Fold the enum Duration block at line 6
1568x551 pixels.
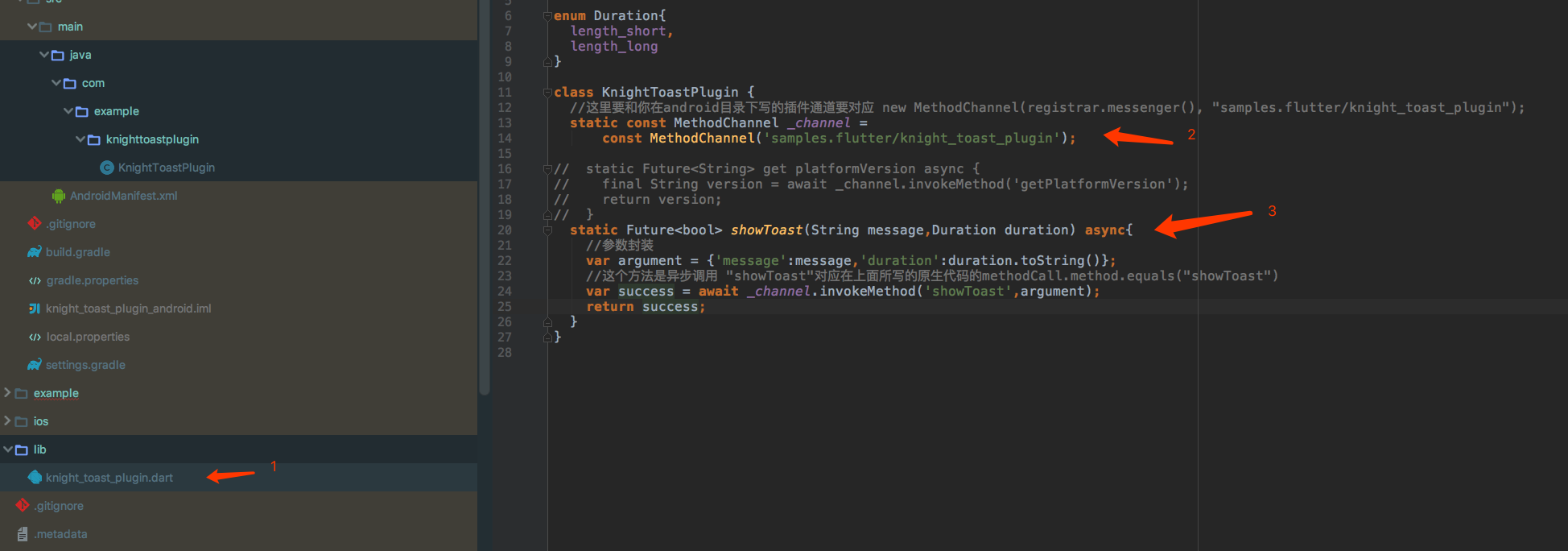tap(547, 16)
